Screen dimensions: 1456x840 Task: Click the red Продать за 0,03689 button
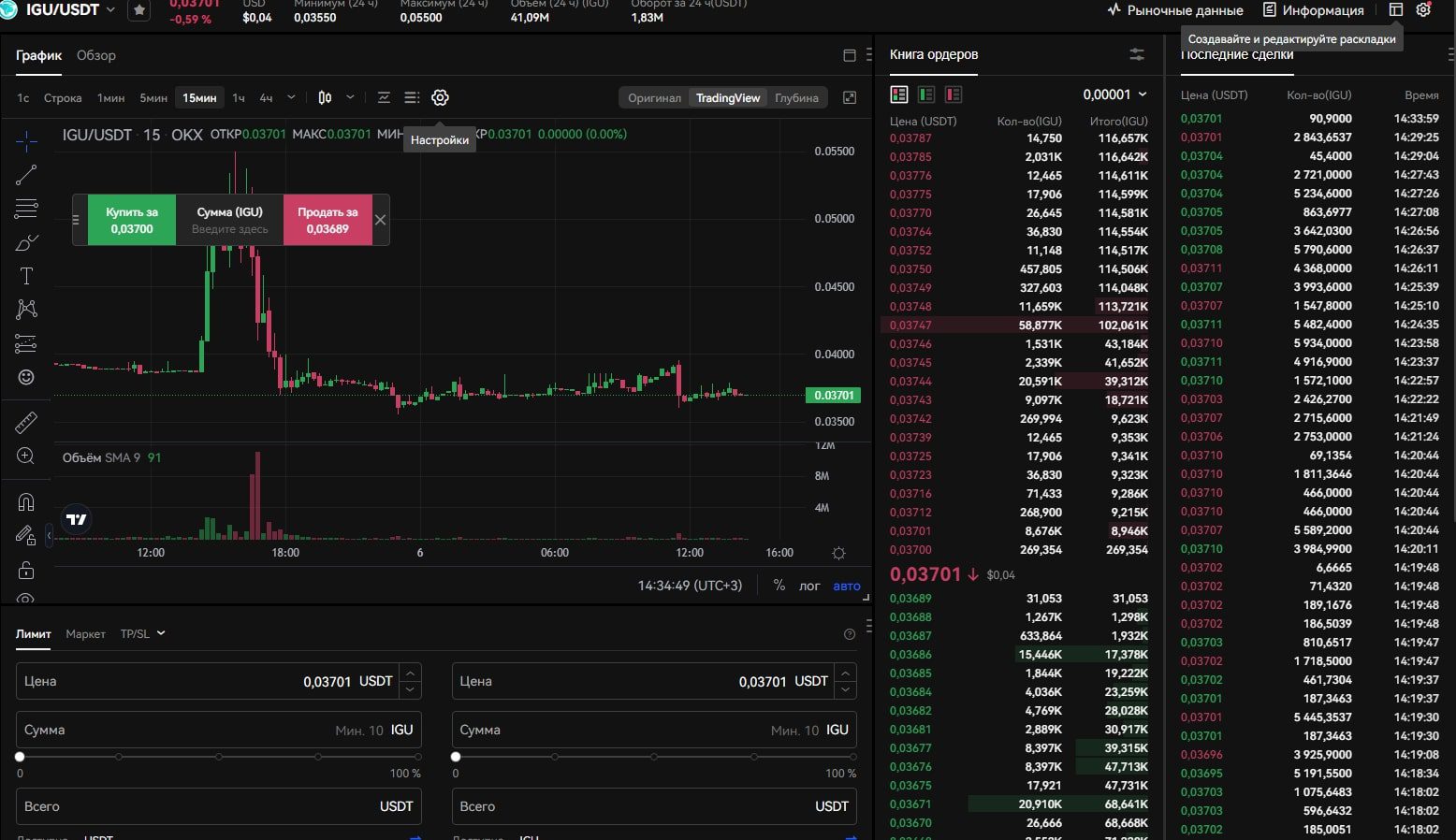(328, 220)
